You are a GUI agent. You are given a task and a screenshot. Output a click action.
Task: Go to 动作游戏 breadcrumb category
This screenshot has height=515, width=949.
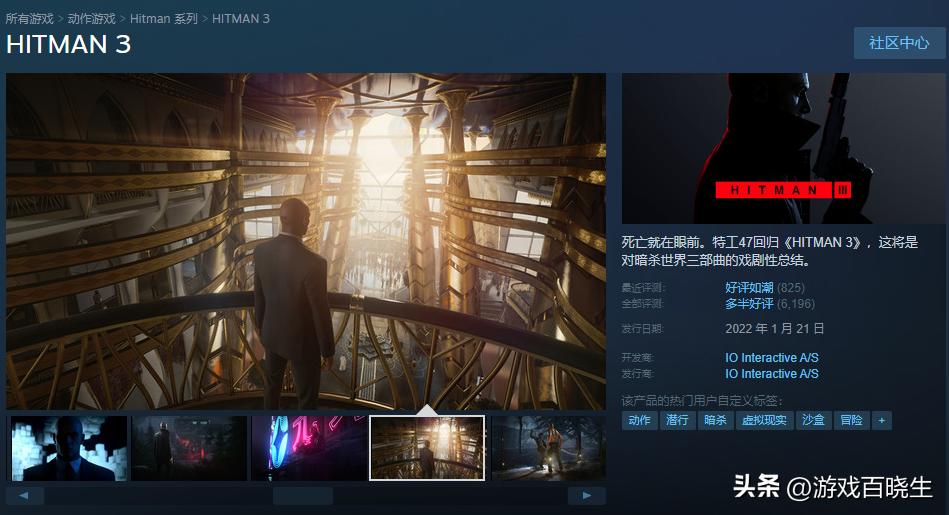pos(91,19)
